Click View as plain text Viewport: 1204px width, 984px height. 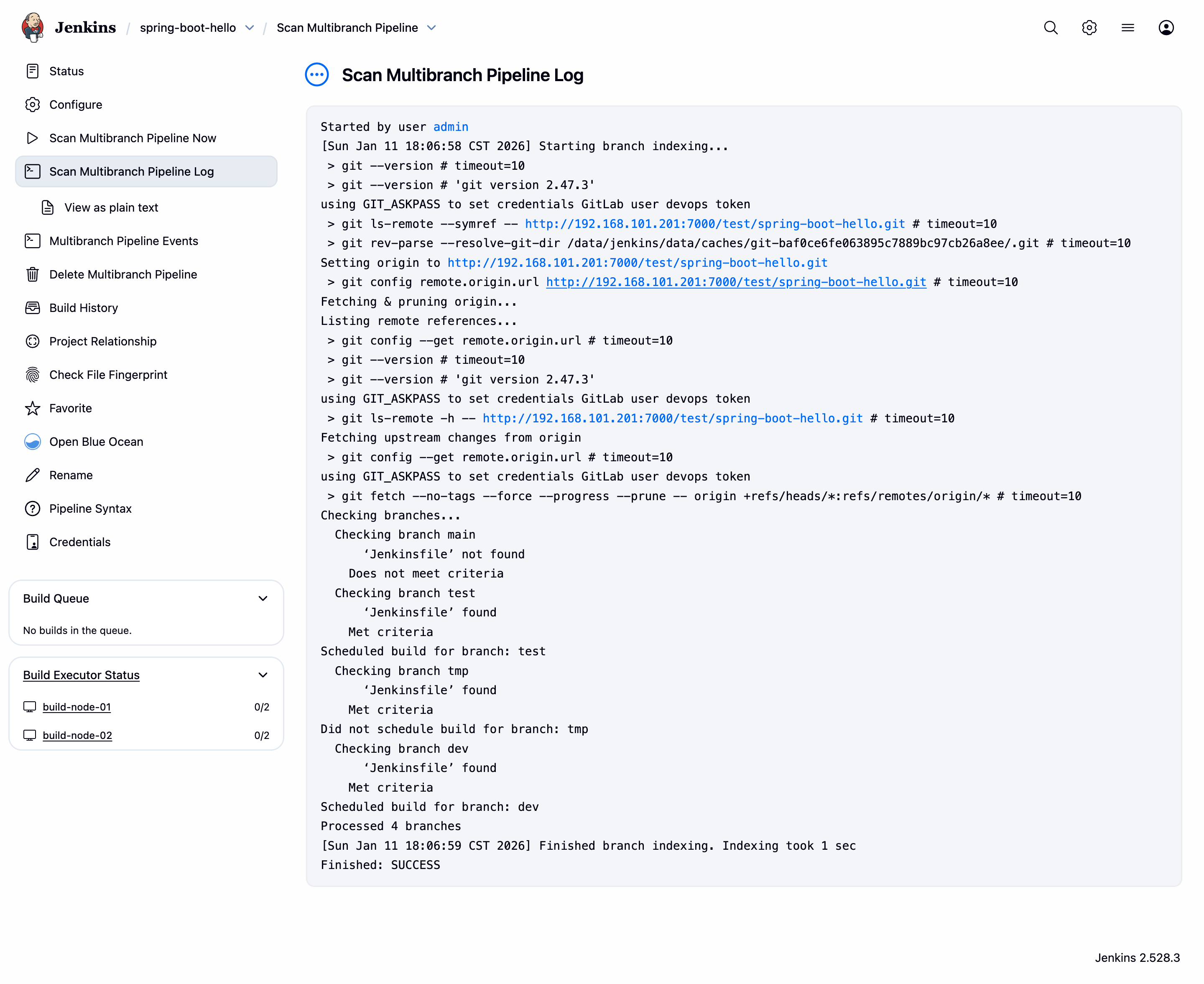(x=111, y=207)
